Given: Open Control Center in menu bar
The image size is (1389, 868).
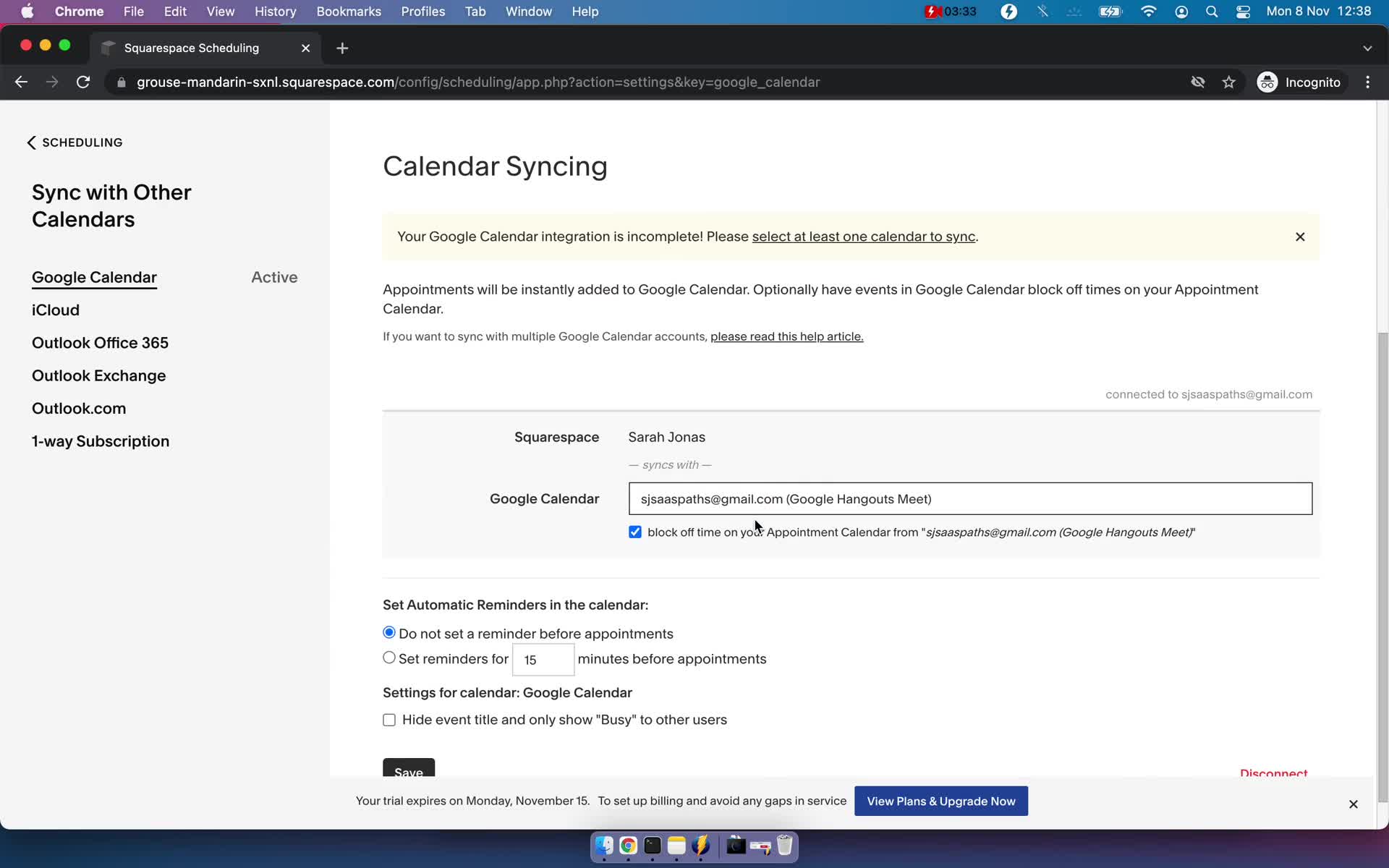Looking at the screenshot, I should [x=1243, y=12].
